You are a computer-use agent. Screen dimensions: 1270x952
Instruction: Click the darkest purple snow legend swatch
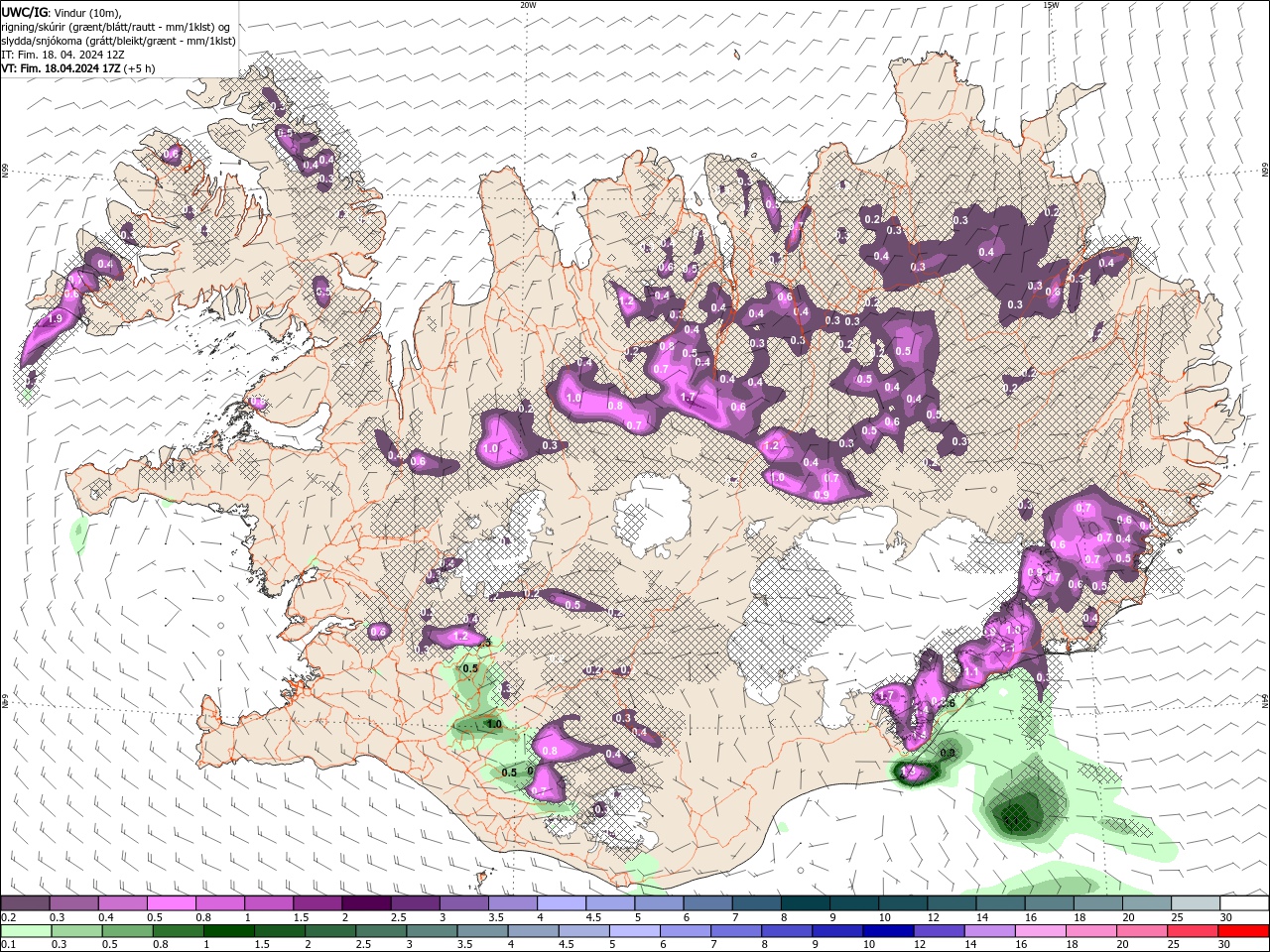(365, 903)
